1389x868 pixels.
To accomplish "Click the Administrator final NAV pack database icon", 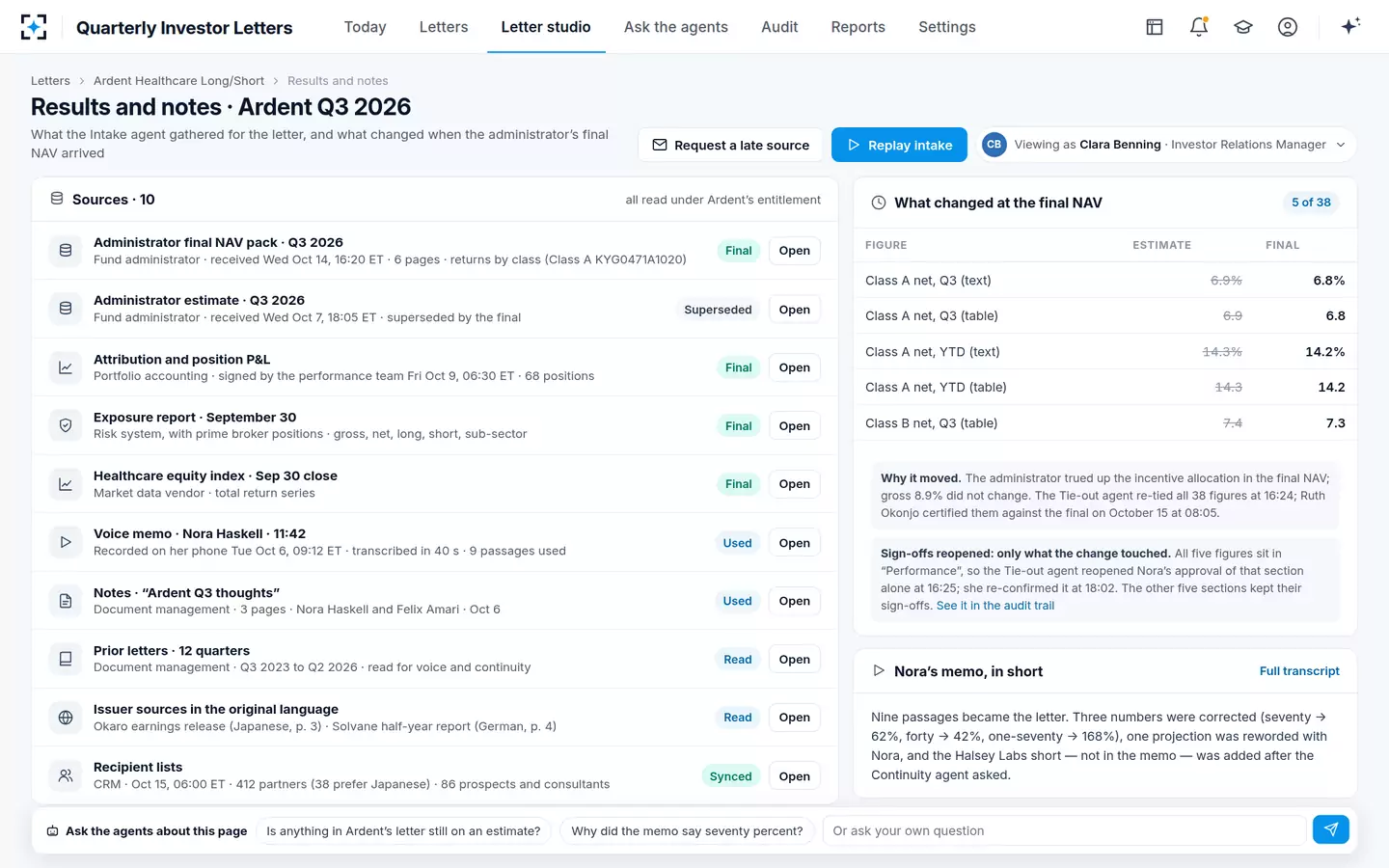I will click(66, 251).
